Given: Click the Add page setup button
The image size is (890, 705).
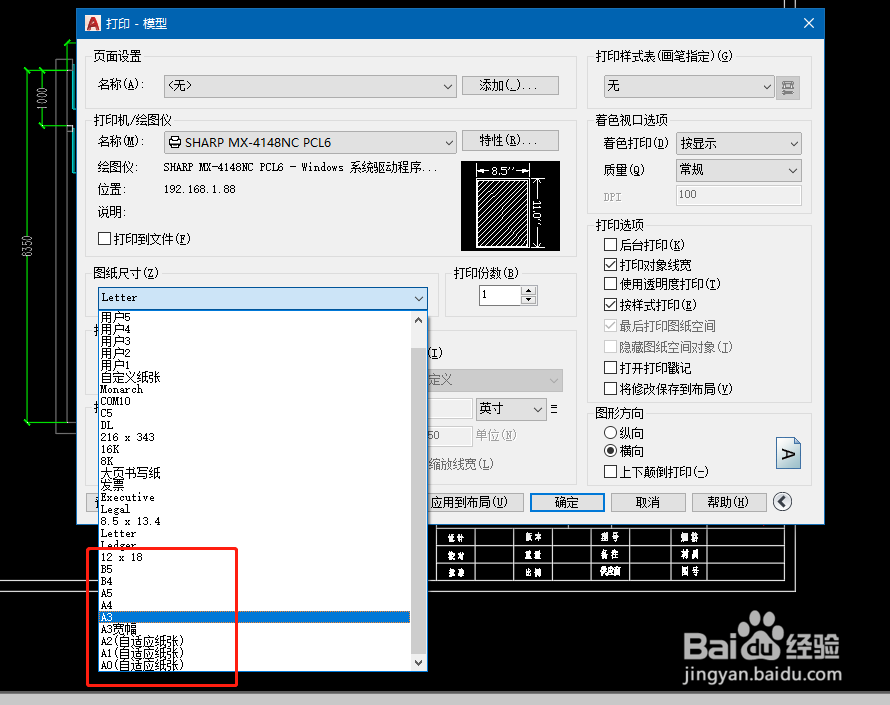Looking at the screenshot, I should (510, 86).
